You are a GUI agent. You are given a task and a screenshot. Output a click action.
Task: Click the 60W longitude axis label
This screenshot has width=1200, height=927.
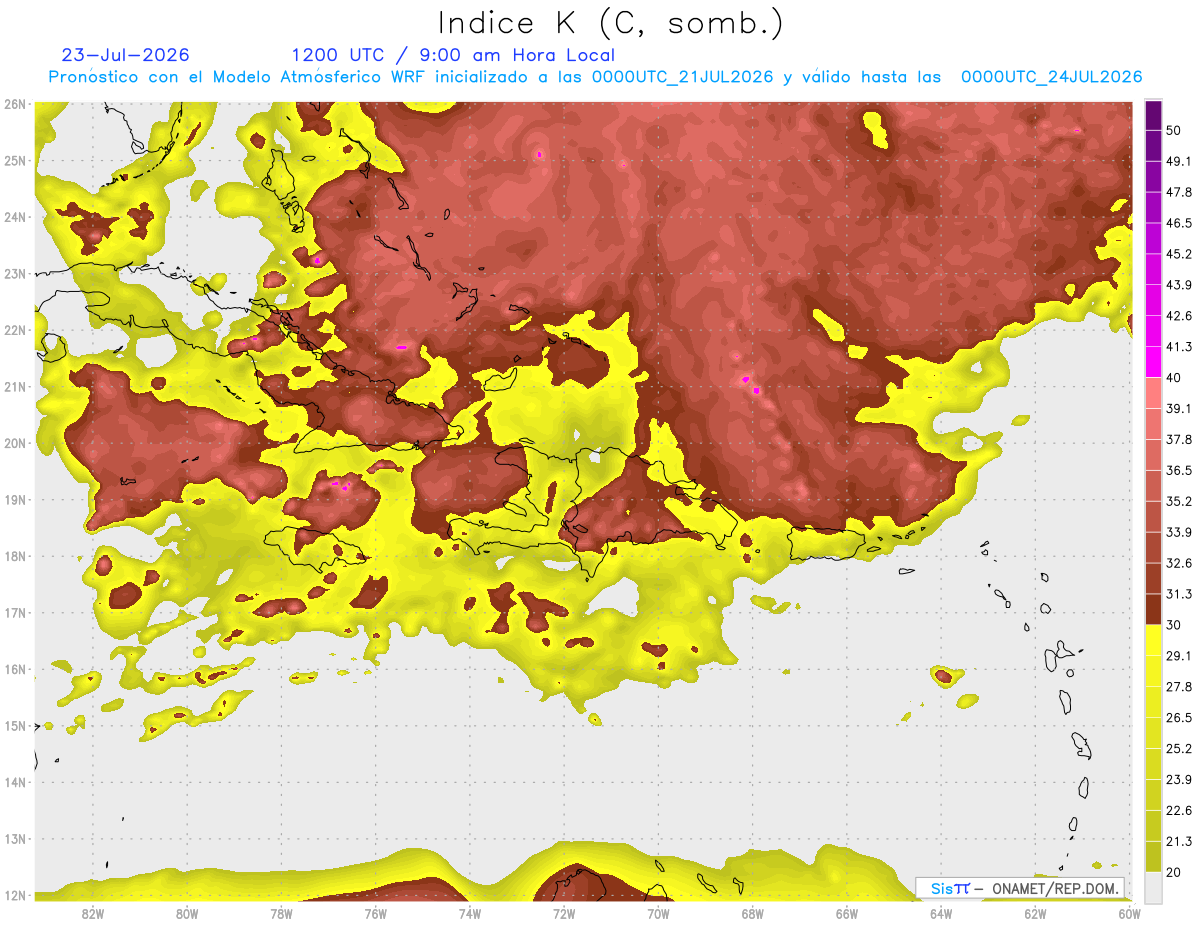tap(1129, 913)
